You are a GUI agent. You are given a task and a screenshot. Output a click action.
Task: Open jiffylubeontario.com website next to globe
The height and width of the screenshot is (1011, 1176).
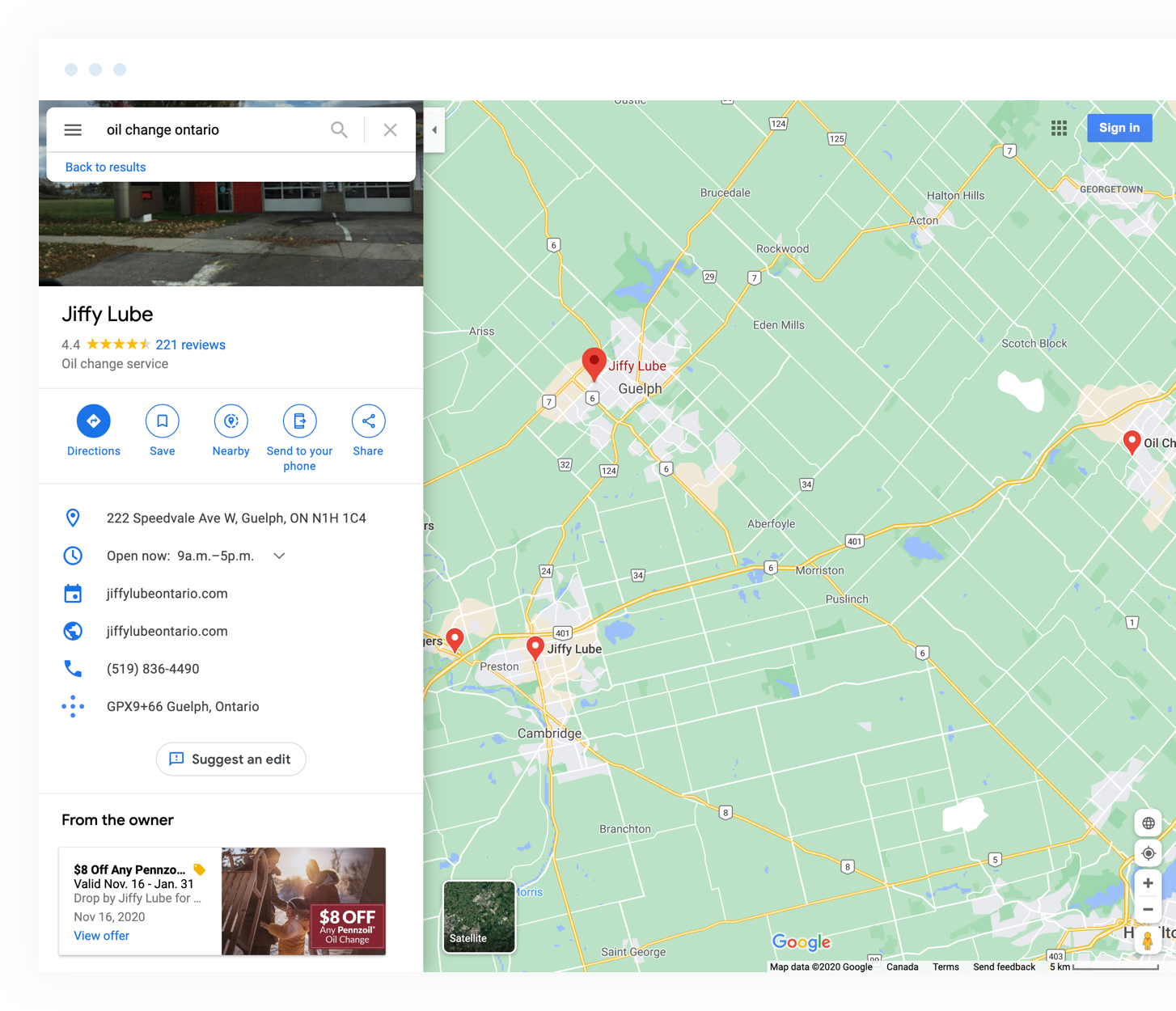coord(167,631)
